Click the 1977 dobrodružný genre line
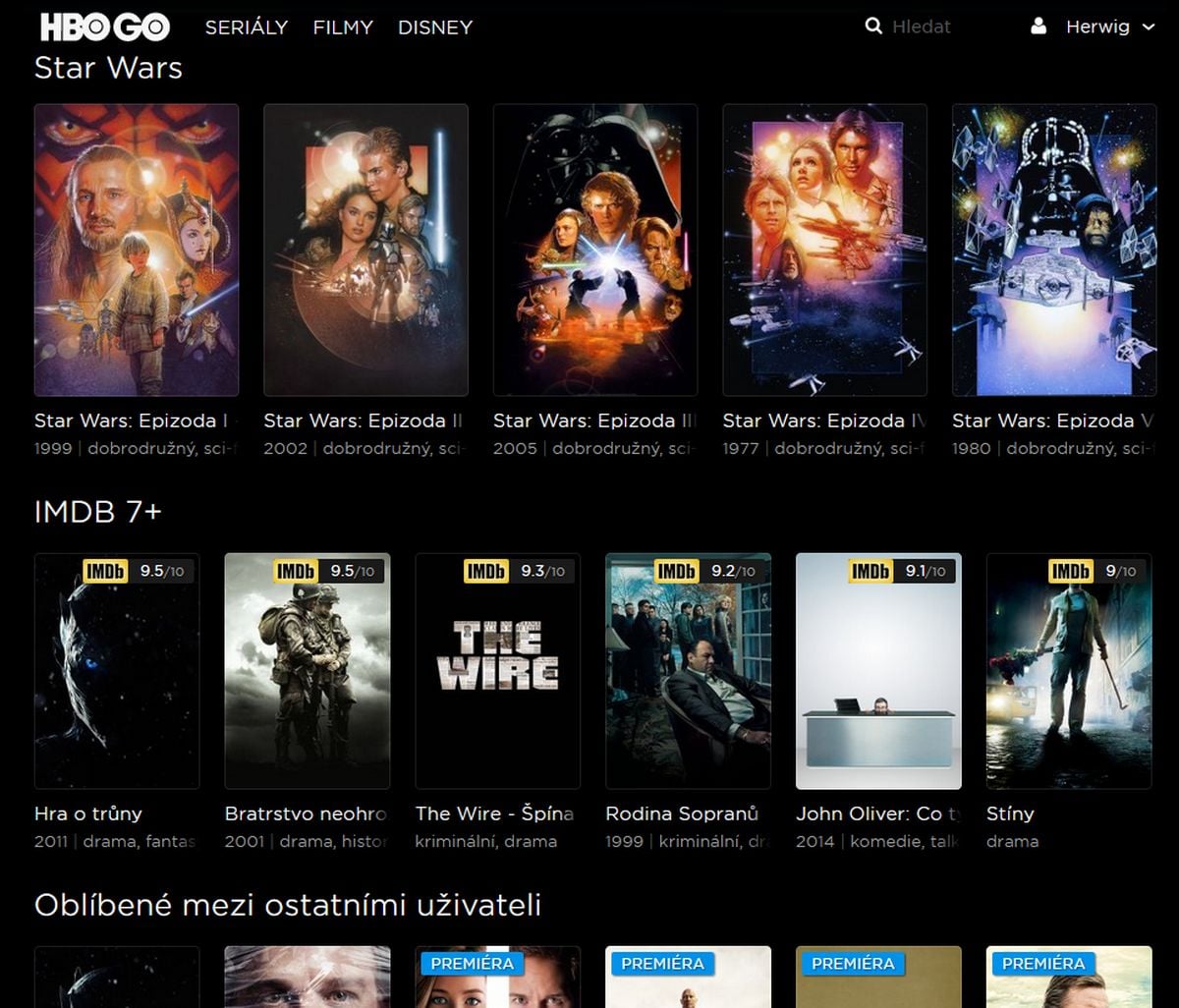Screen dimensions: 1179x1008 [x=823, y=449]
